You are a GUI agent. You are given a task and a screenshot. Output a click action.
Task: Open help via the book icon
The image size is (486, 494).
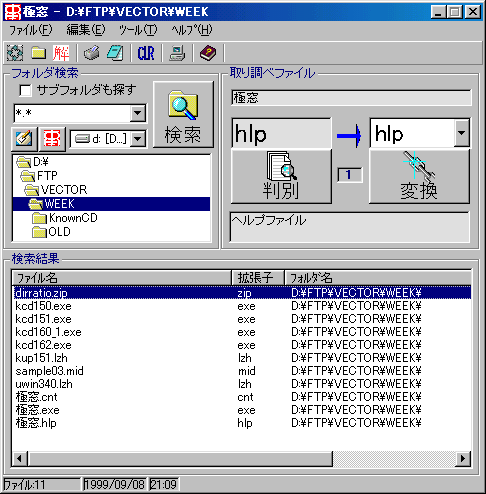pyautogui.click(x=208, y=53)
